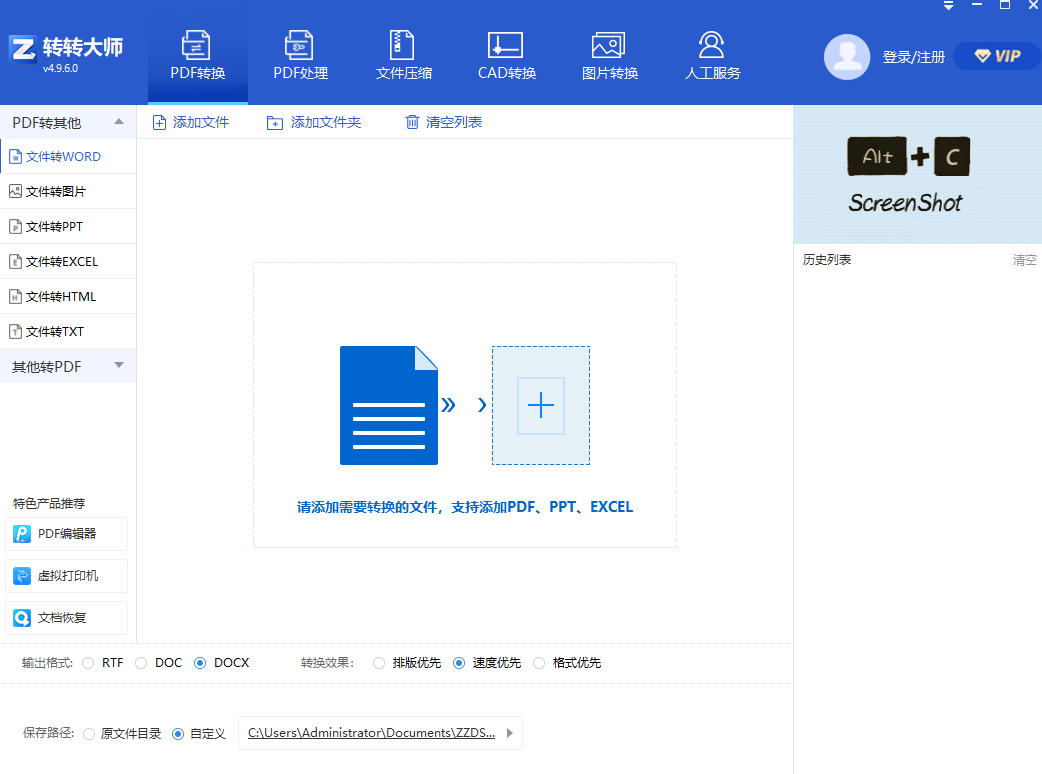Image resolution: width=1042 pixels, height=774 pixels.
Task: Click 添加文件夹 button
Action: click(314, 122)
